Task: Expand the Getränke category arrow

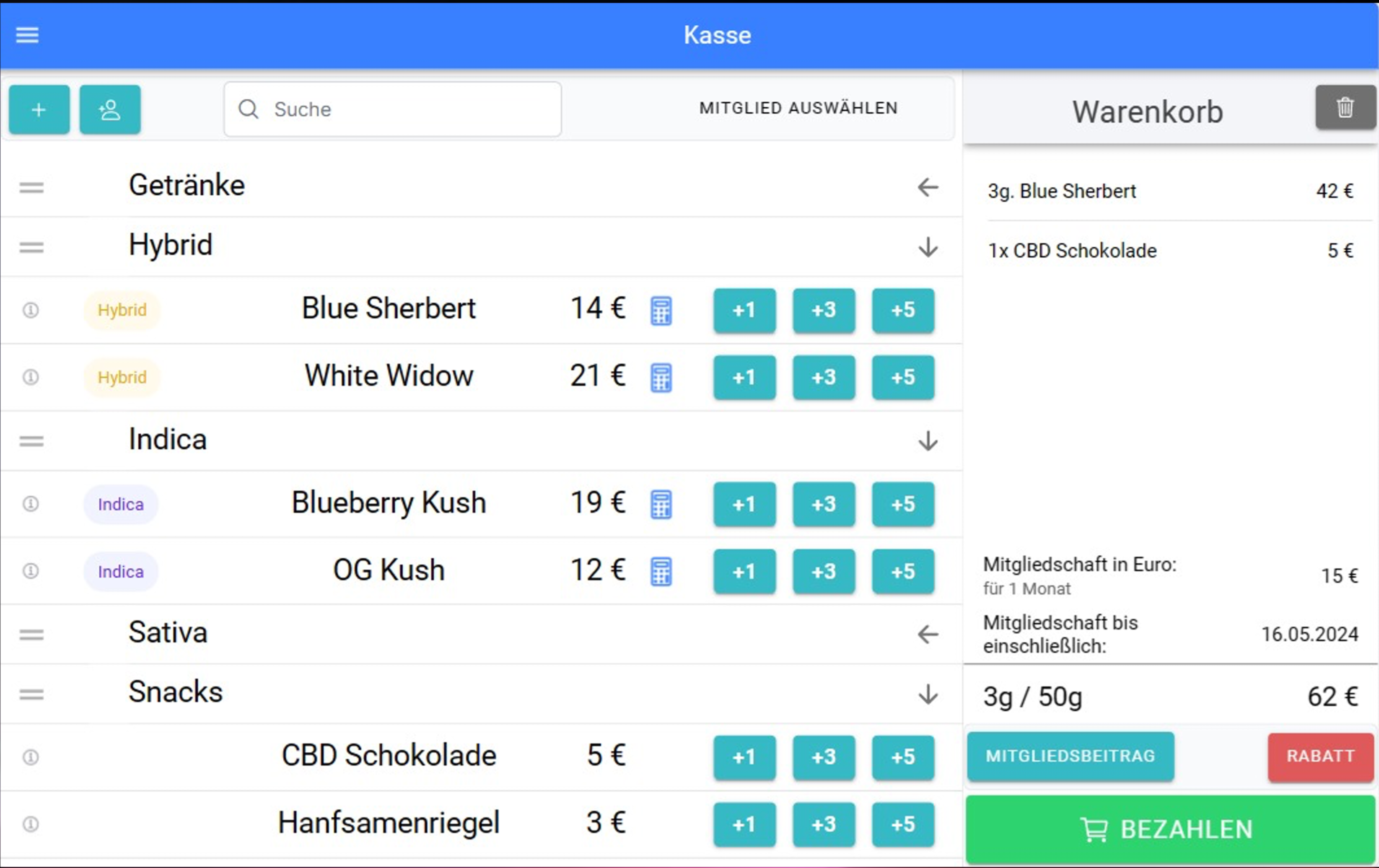Action: click(x=928, y=187)
